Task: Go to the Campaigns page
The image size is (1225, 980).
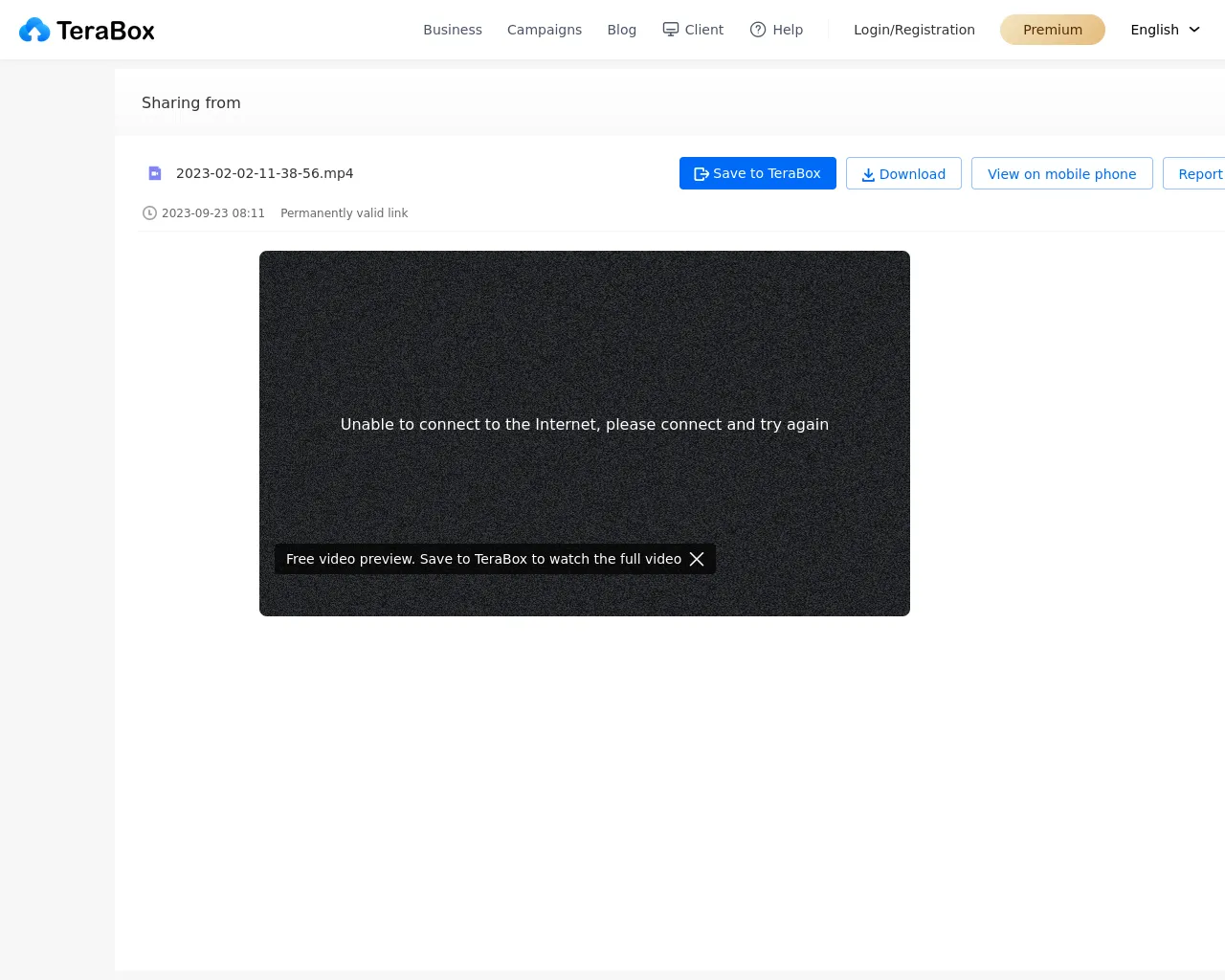Action: click(x=545, y=30)
